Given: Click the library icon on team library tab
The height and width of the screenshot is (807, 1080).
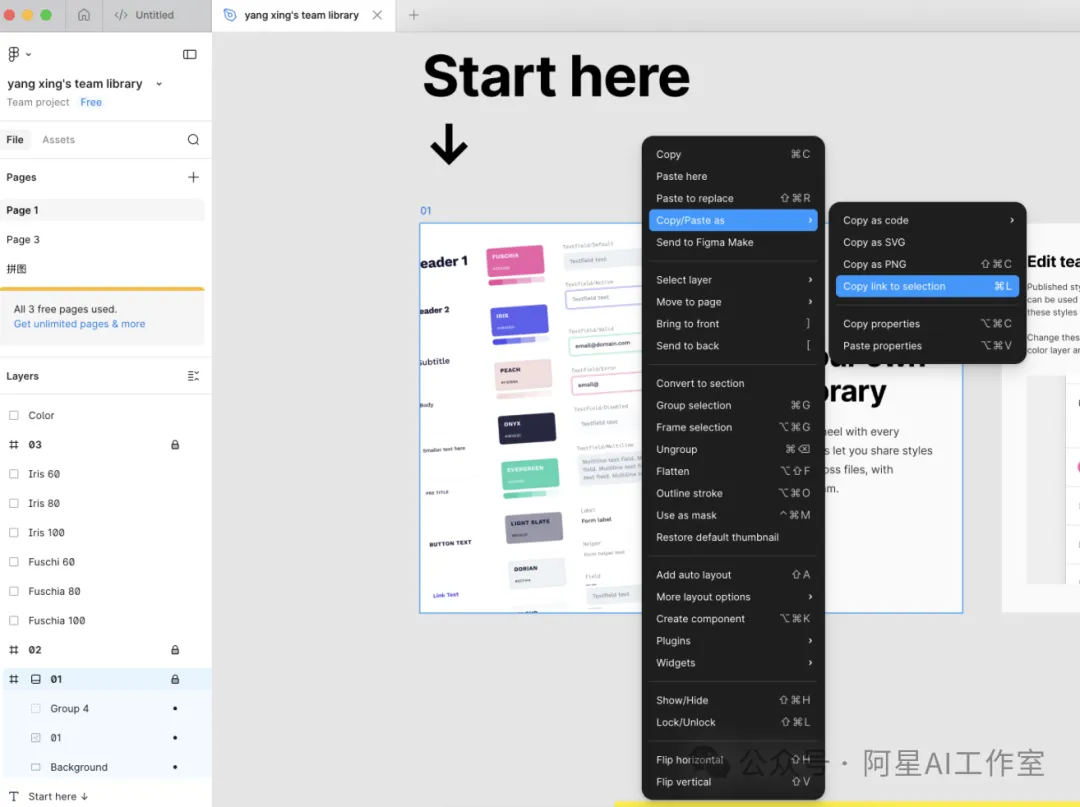Looking at the screenshot, I should [230, 14].
